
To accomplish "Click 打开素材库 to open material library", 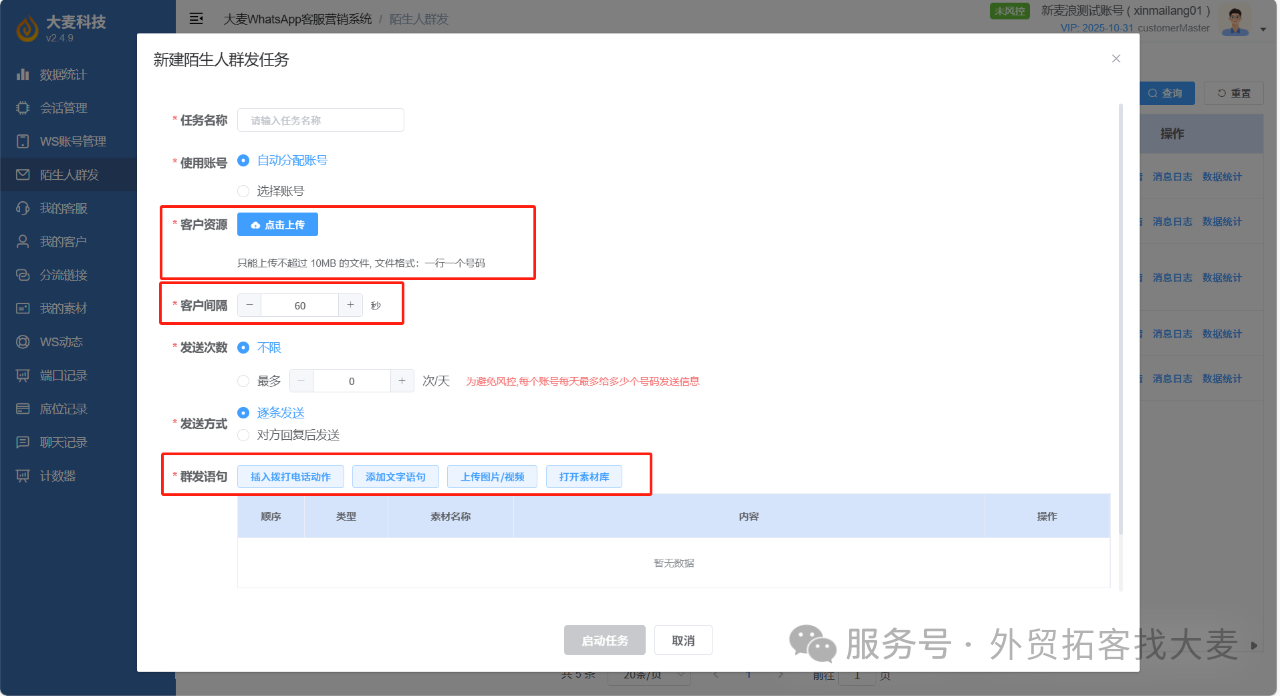I will click(584, 477).
